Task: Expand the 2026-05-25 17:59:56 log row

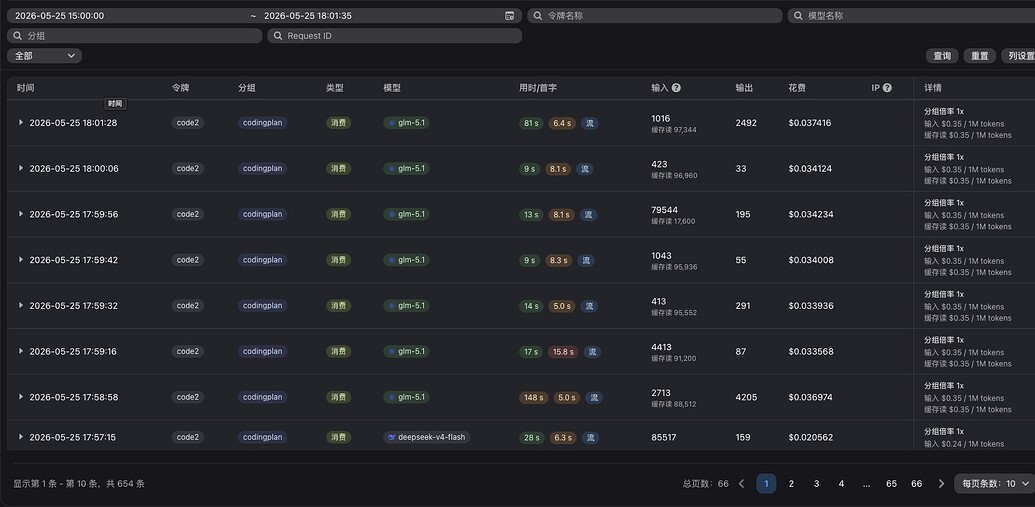Action: tap(20, 214)
